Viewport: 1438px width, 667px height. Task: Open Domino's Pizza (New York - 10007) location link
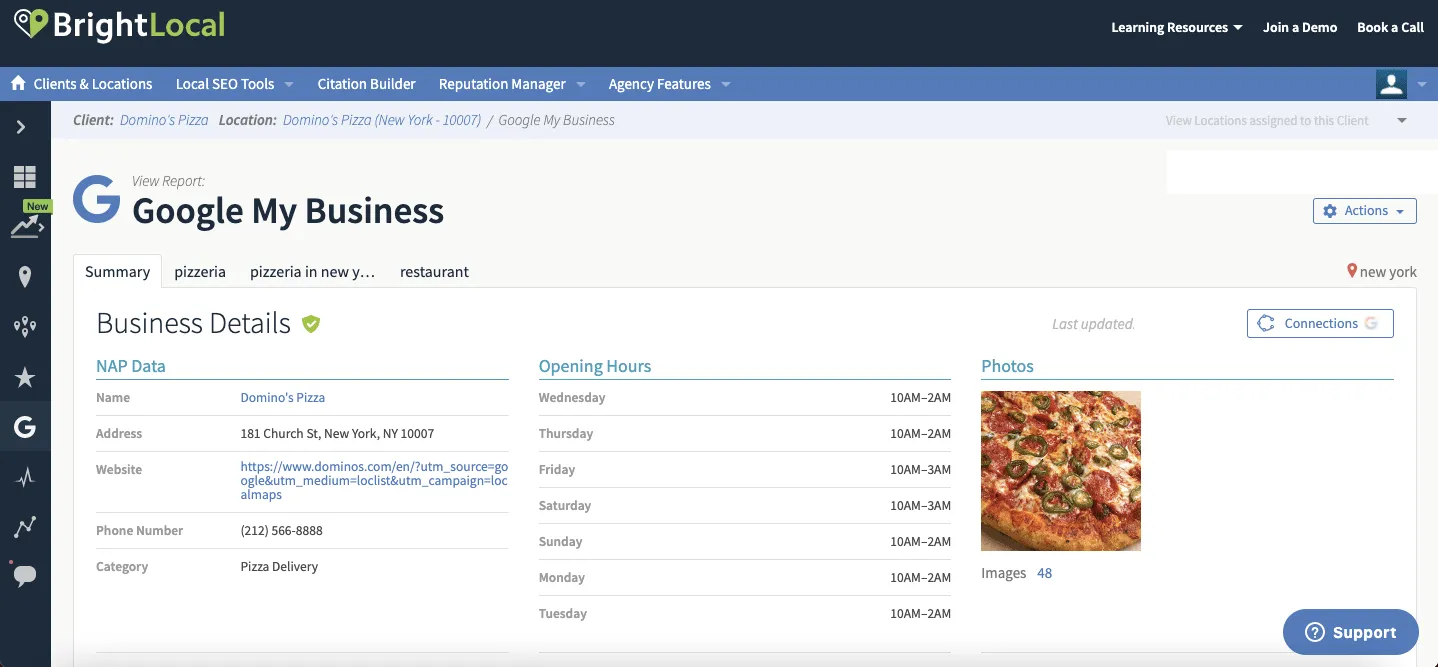(382, 120)
